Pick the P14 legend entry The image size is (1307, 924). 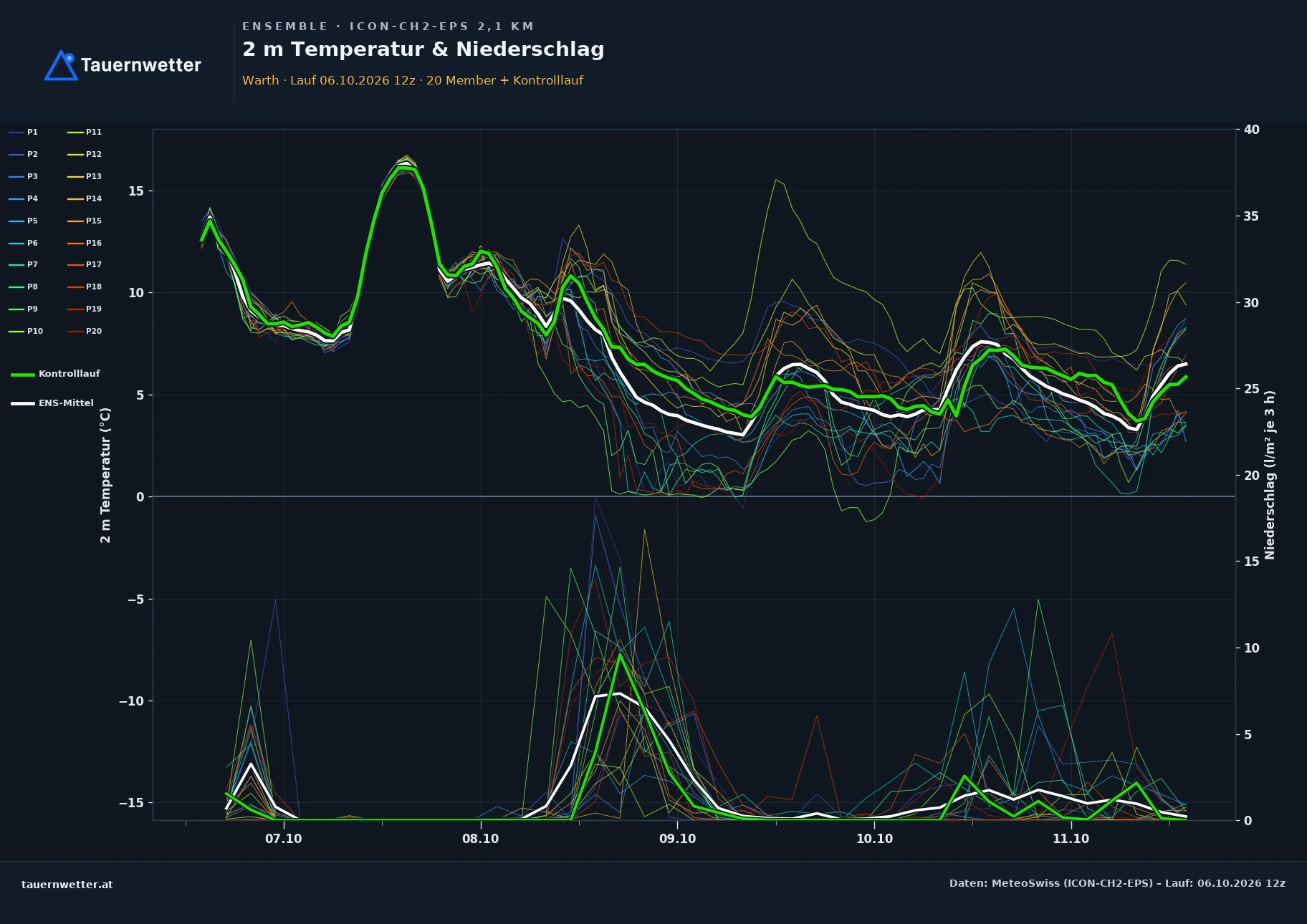pos(85,198)
